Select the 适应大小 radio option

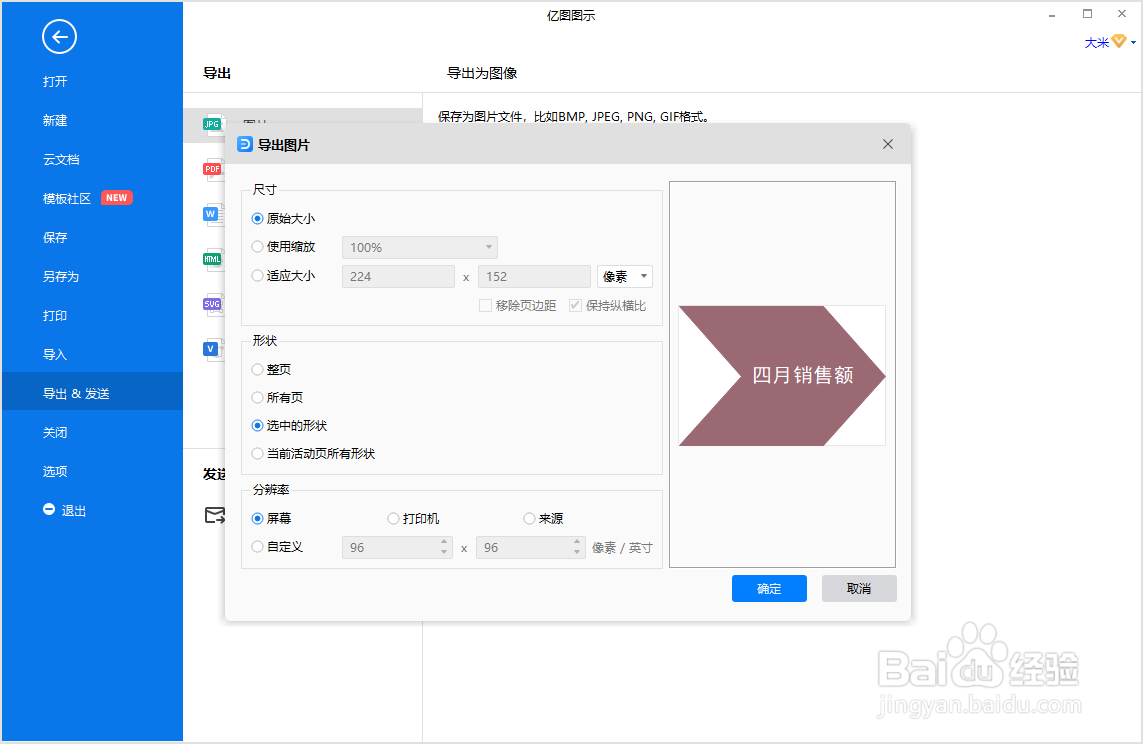pos(257,275)
